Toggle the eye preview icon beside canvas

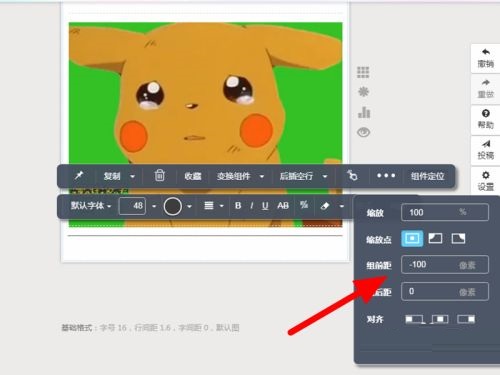(x=364, y=132)
